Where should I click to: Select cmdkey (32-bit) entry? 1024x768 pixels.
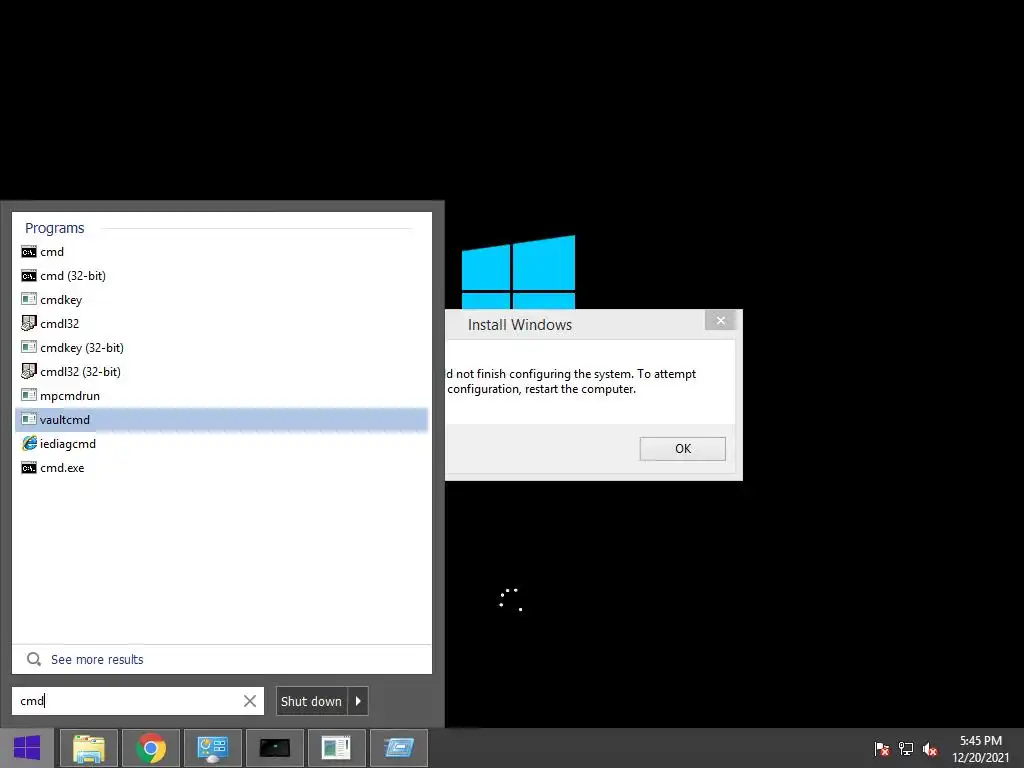coord(221,348)
